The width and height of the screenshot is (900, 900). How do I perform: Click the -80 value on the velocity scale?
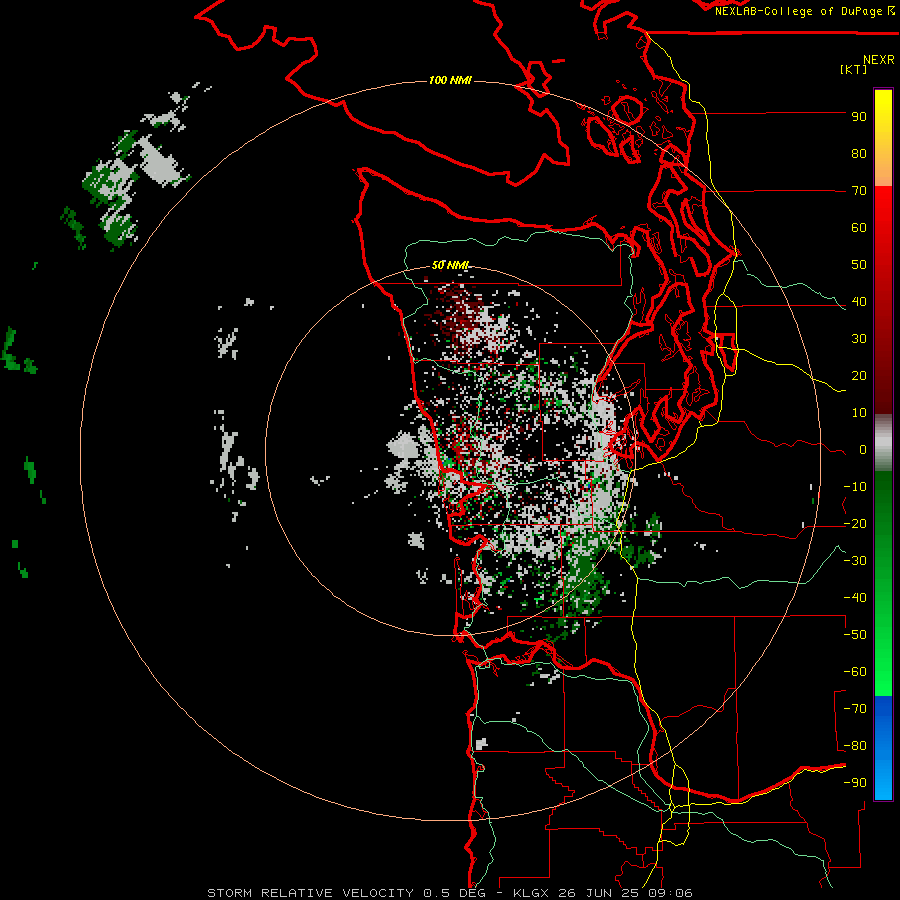tap(855, 746)
